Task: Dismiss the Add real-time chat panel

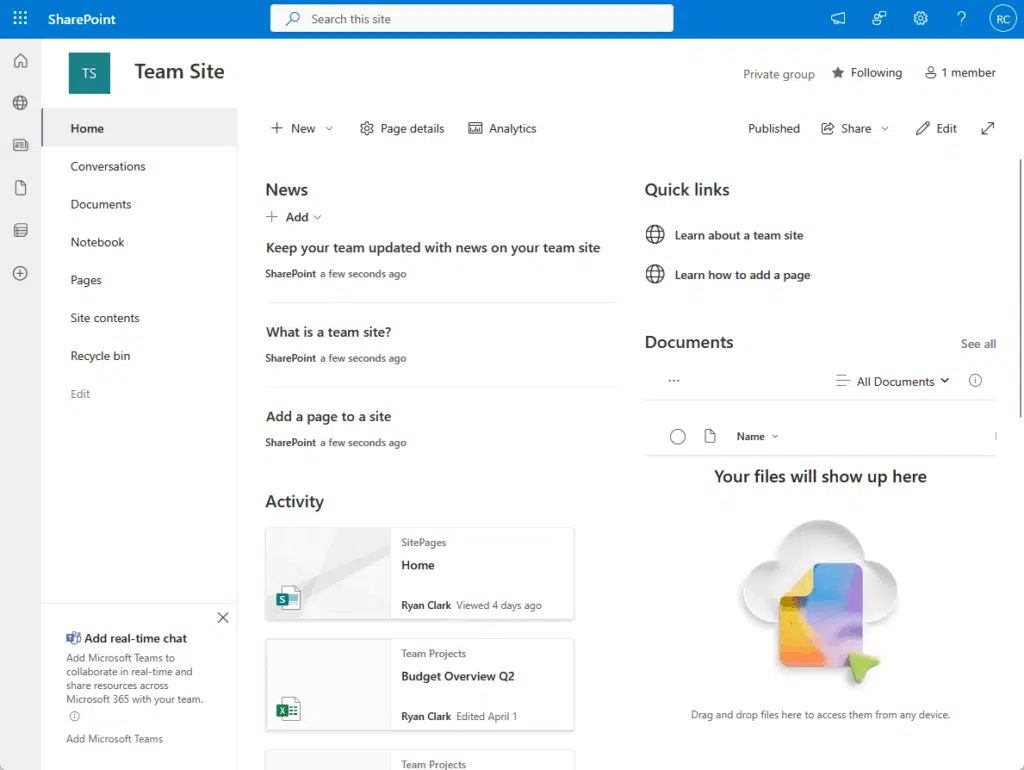Action: 223,618
